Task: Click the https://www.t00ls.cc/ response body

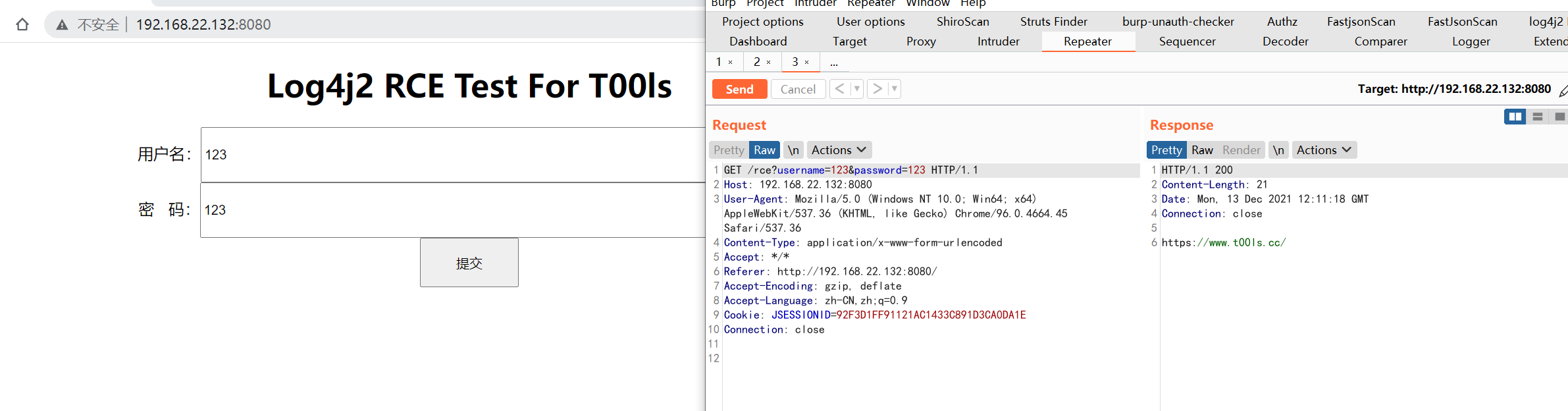Action: [1224, 242]
